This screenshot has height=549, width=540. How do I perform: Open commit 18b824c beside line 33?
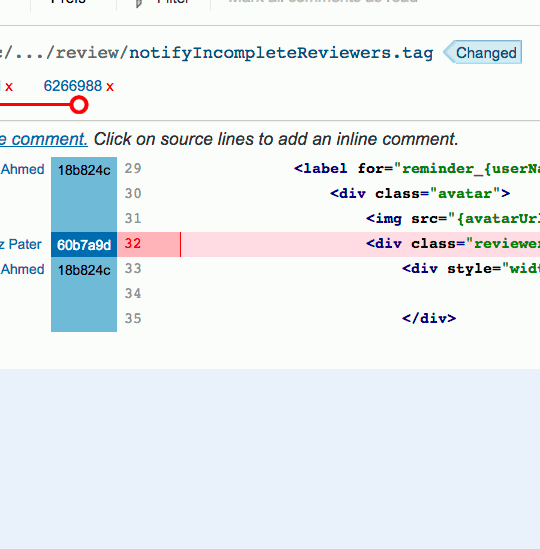click(x=84, y=270)
